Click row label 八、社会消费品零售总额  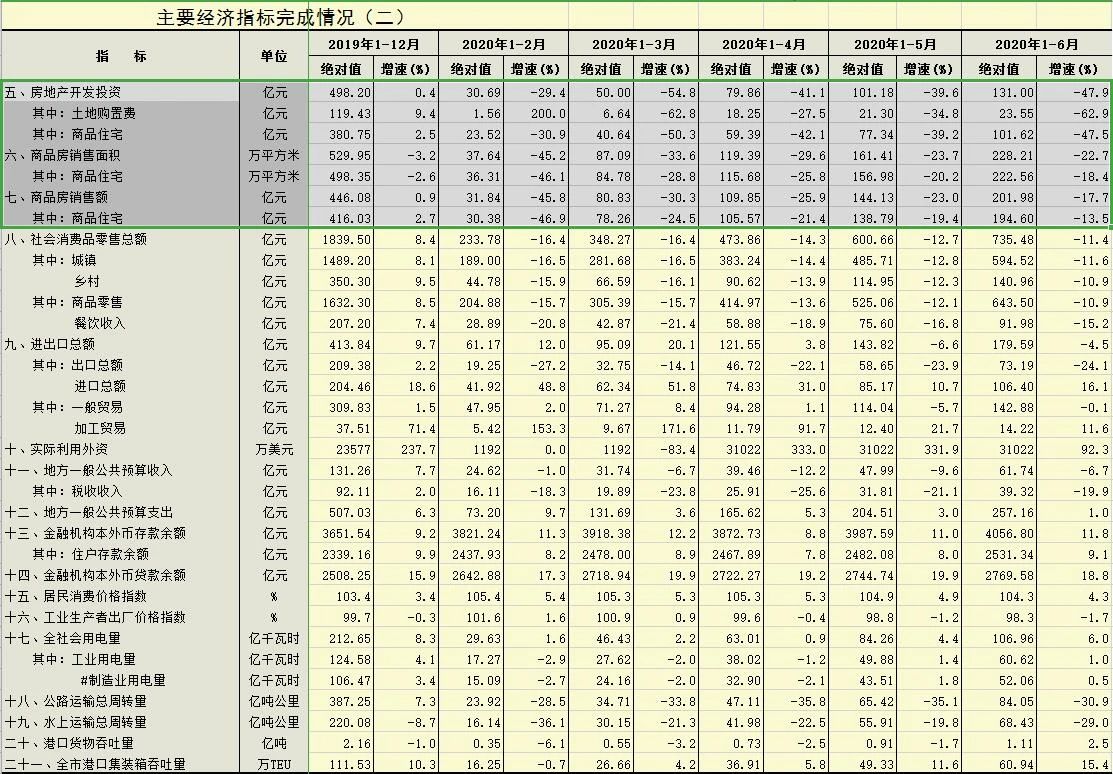coord(76,239)
